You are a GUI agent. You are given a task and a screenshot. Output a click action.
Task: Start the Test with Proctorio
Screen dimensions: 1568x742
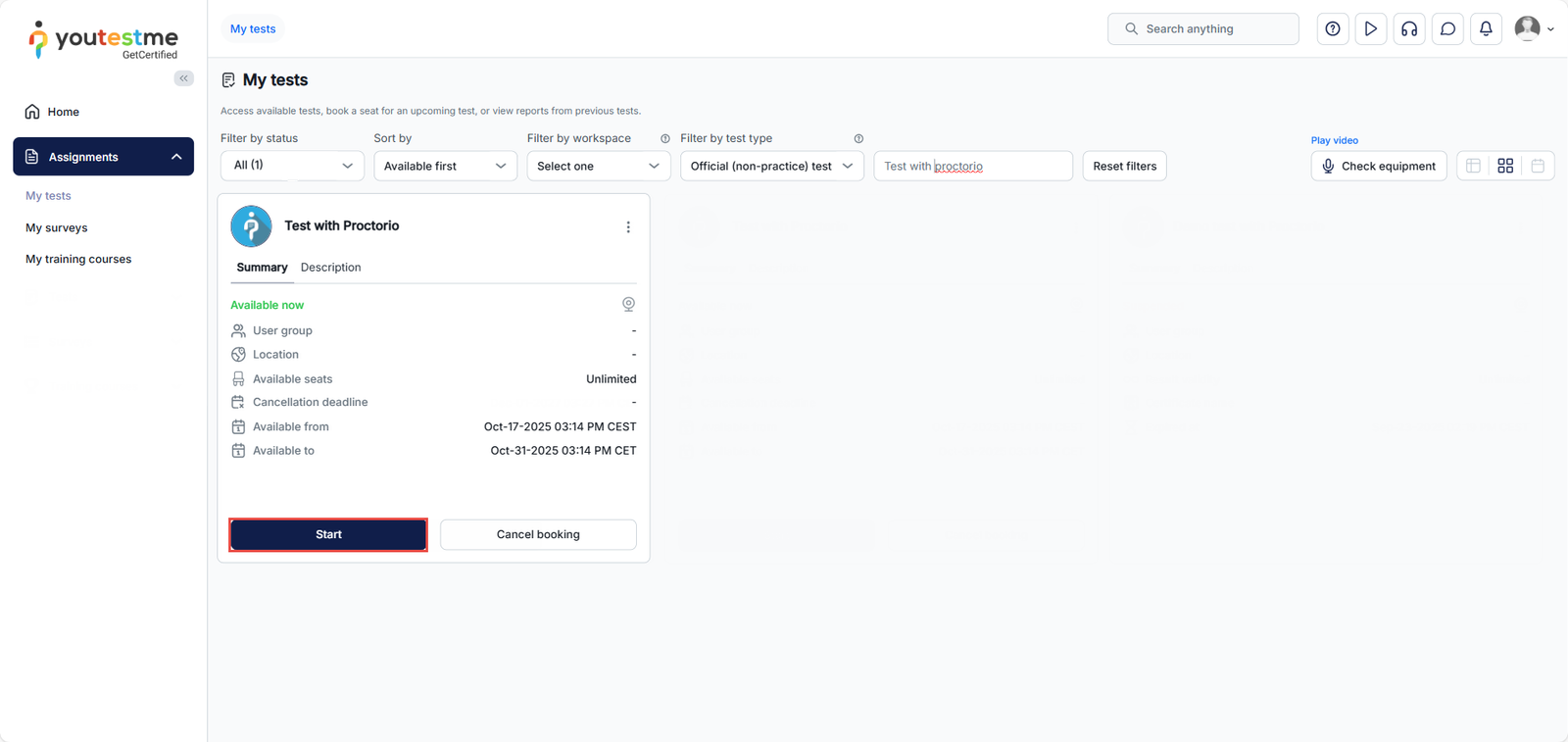click(328, 534)
